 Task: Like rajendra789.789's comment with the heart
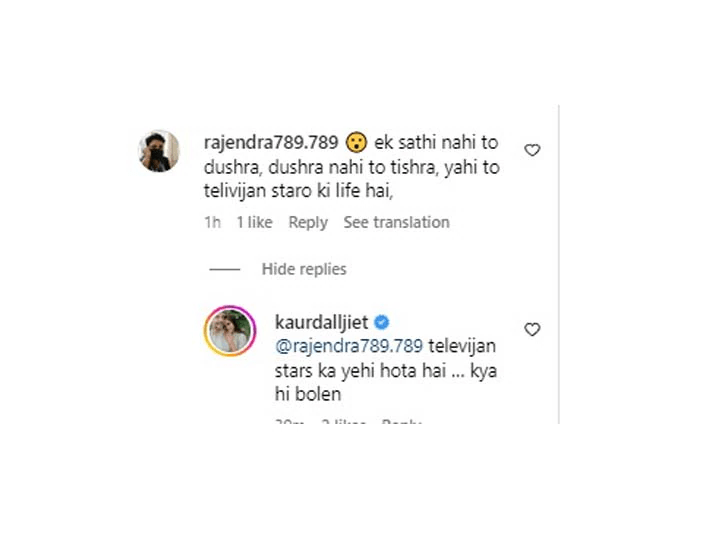(532, 150)
